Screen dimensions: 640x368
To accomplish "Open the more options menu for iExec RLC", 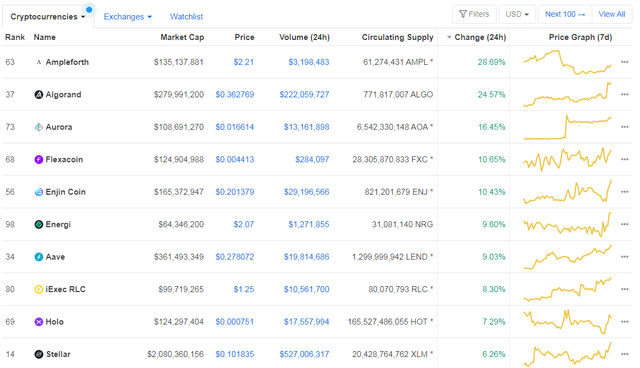I will [x=624, y=289].
